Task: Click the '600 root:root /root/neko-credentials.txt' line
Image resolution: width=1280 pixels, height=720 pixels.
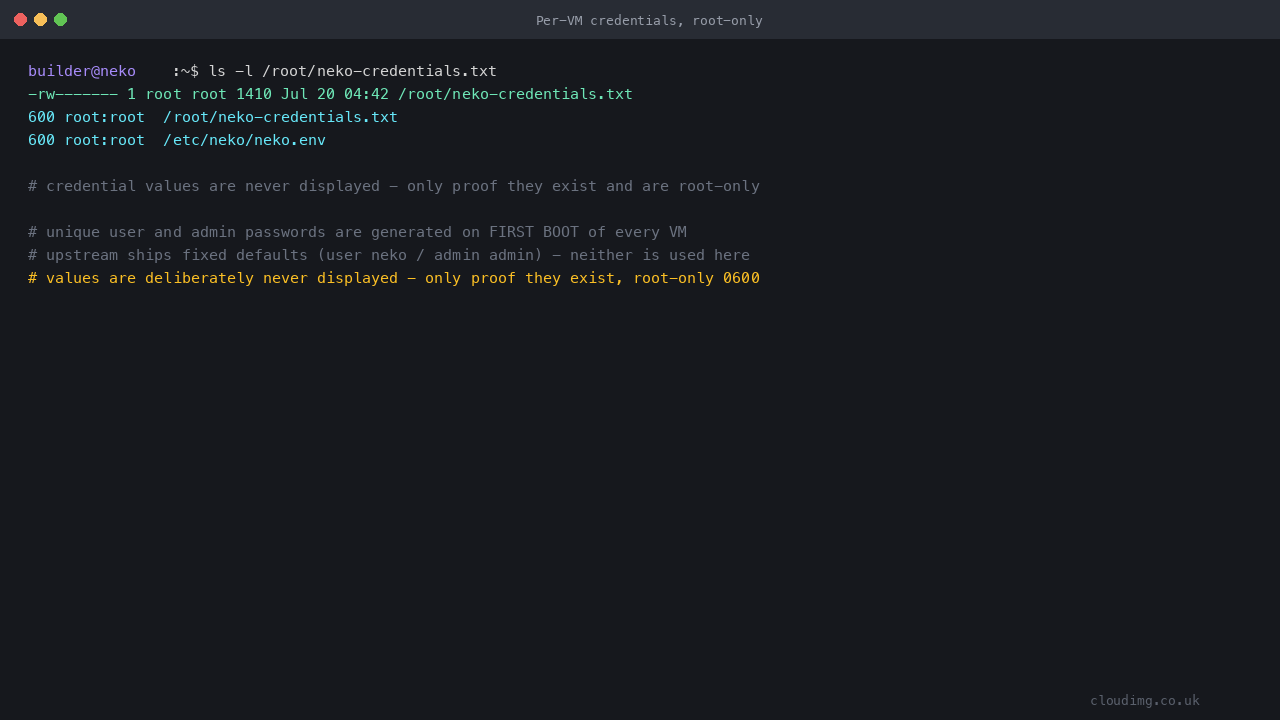Action: point(213,117)
